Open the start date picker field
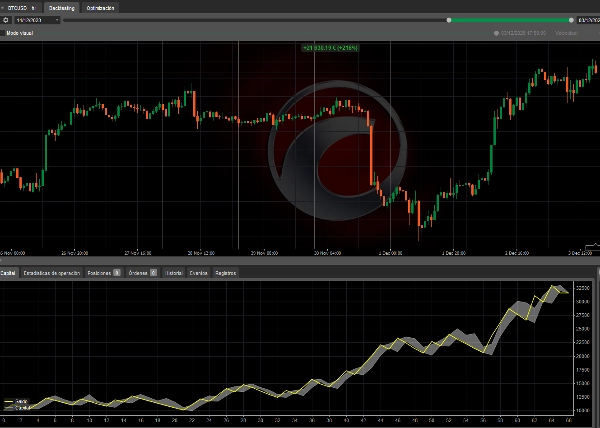 coord(34,19)
